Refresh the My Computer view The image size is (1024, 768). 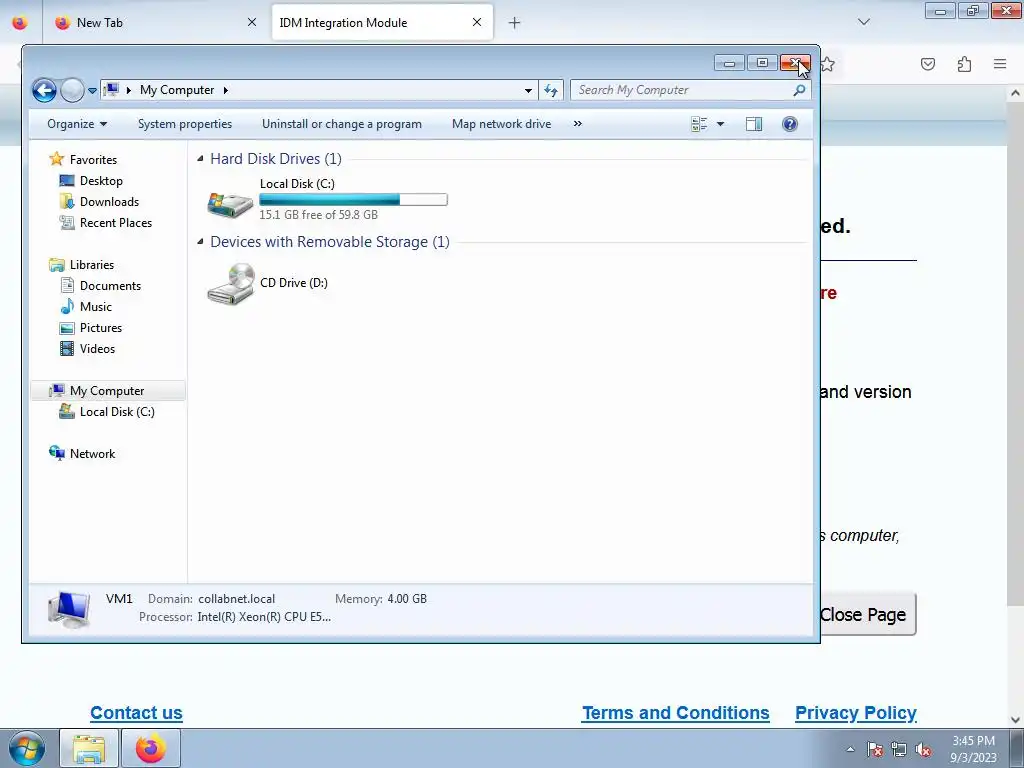click(551, 90)
